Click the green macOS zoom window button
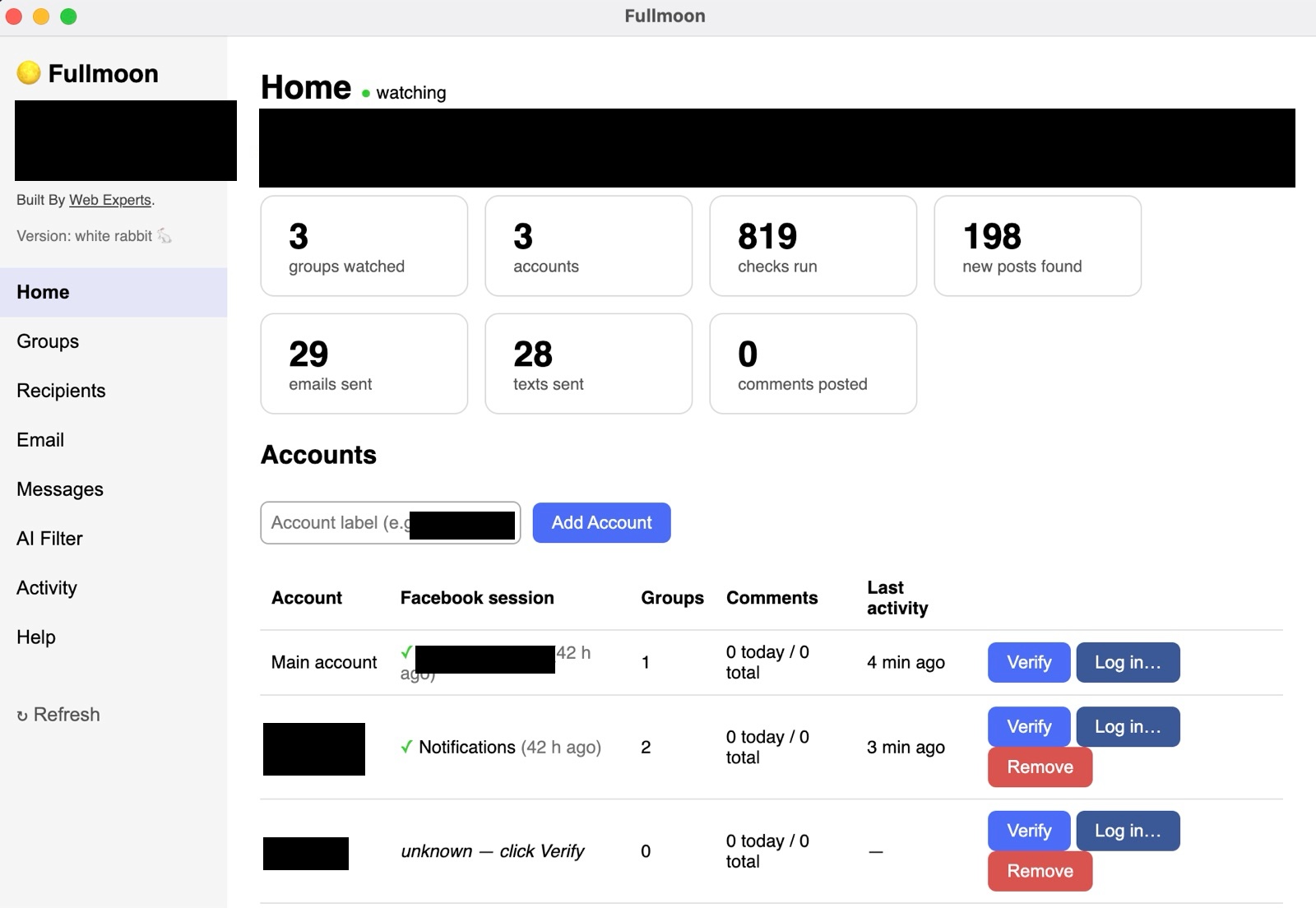This screenshot has width=1316, height=908. tap(69, 16)
